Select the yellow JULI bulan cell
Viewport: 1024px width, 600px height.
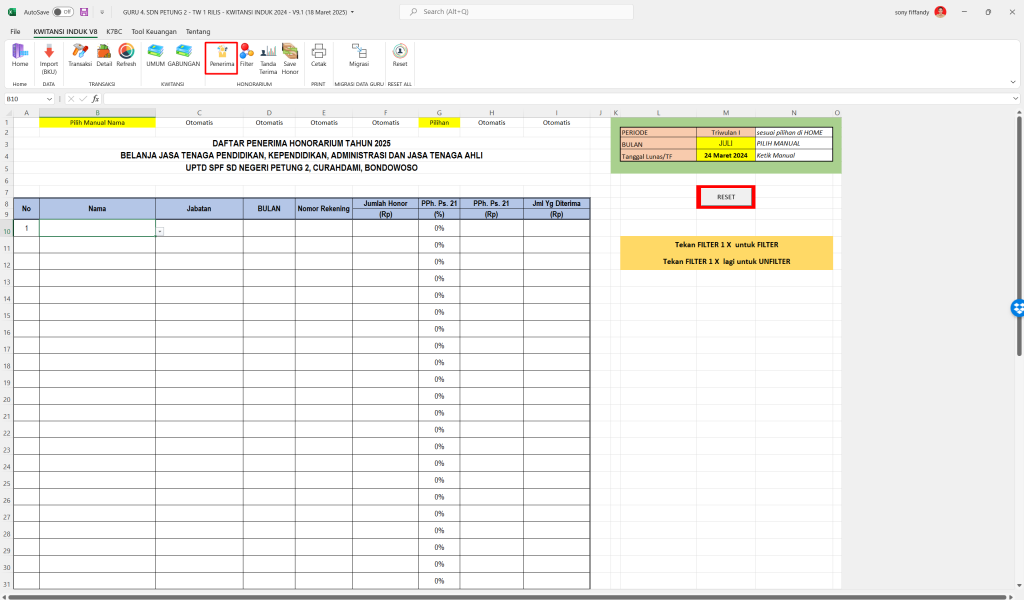(x=726, y=144)
